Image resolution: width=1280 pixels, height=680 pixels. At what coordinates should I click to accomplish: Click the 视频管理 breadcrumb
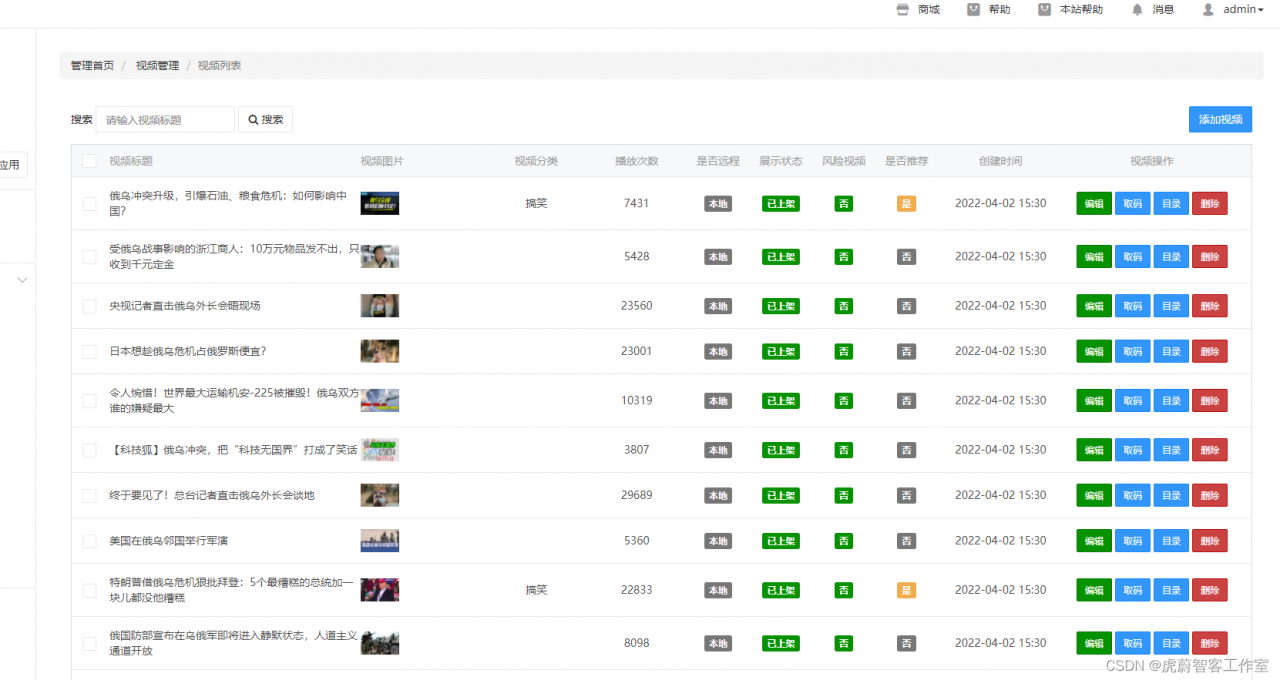157,65
